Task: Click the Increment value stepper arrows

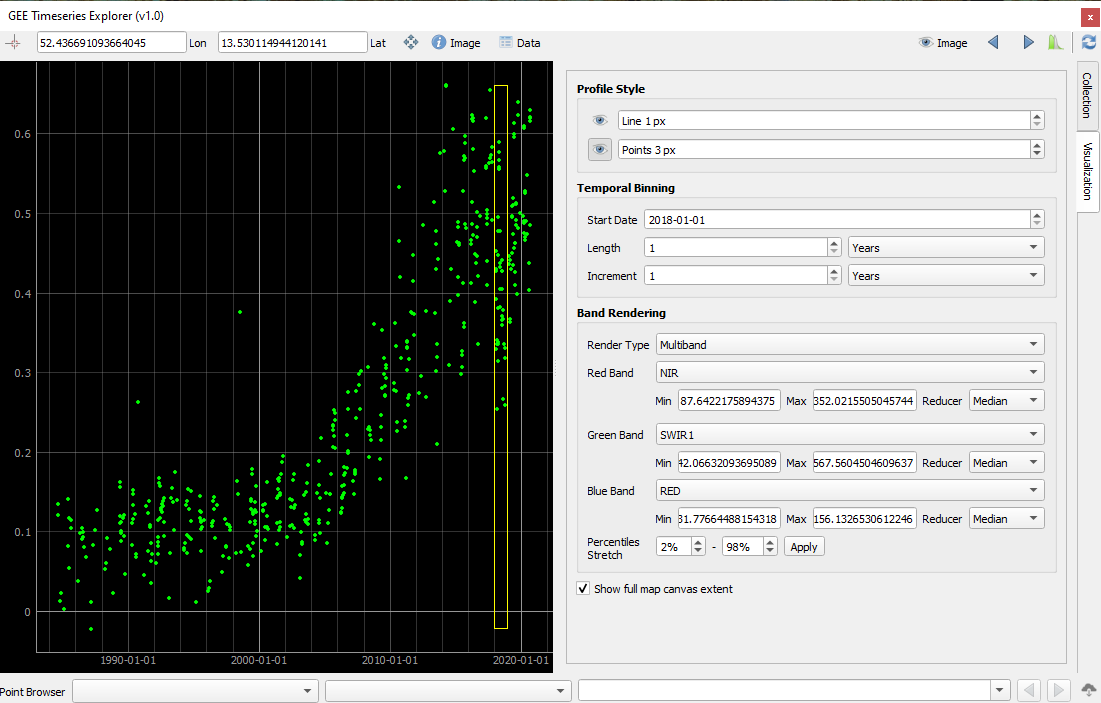Action: 834,276
